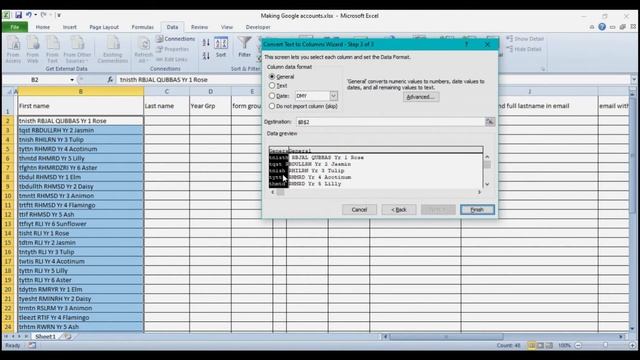Click the data preview scroll down arrow
The image size is (640, 360).
pos(487,184)
